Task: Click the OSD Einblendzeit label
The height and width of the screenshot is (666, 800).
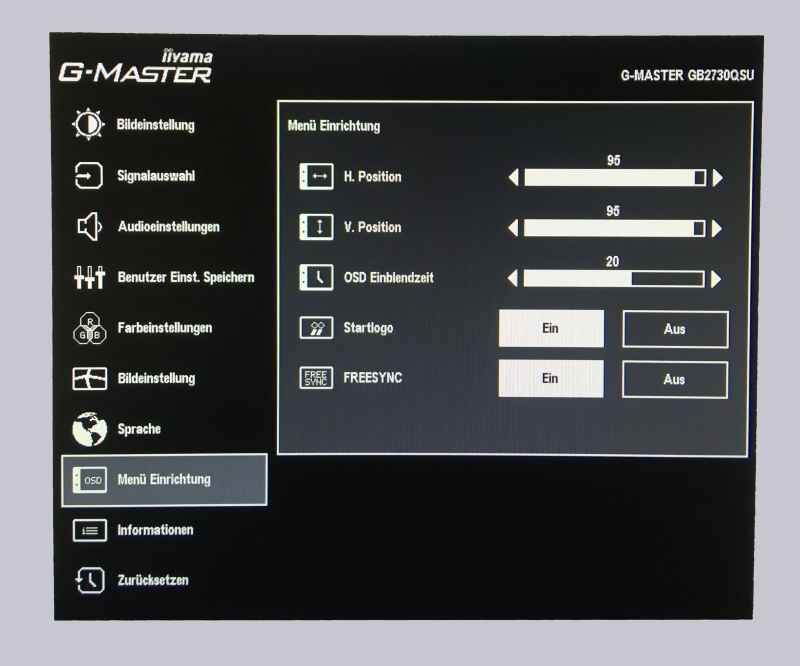Action: click(388, 278)
